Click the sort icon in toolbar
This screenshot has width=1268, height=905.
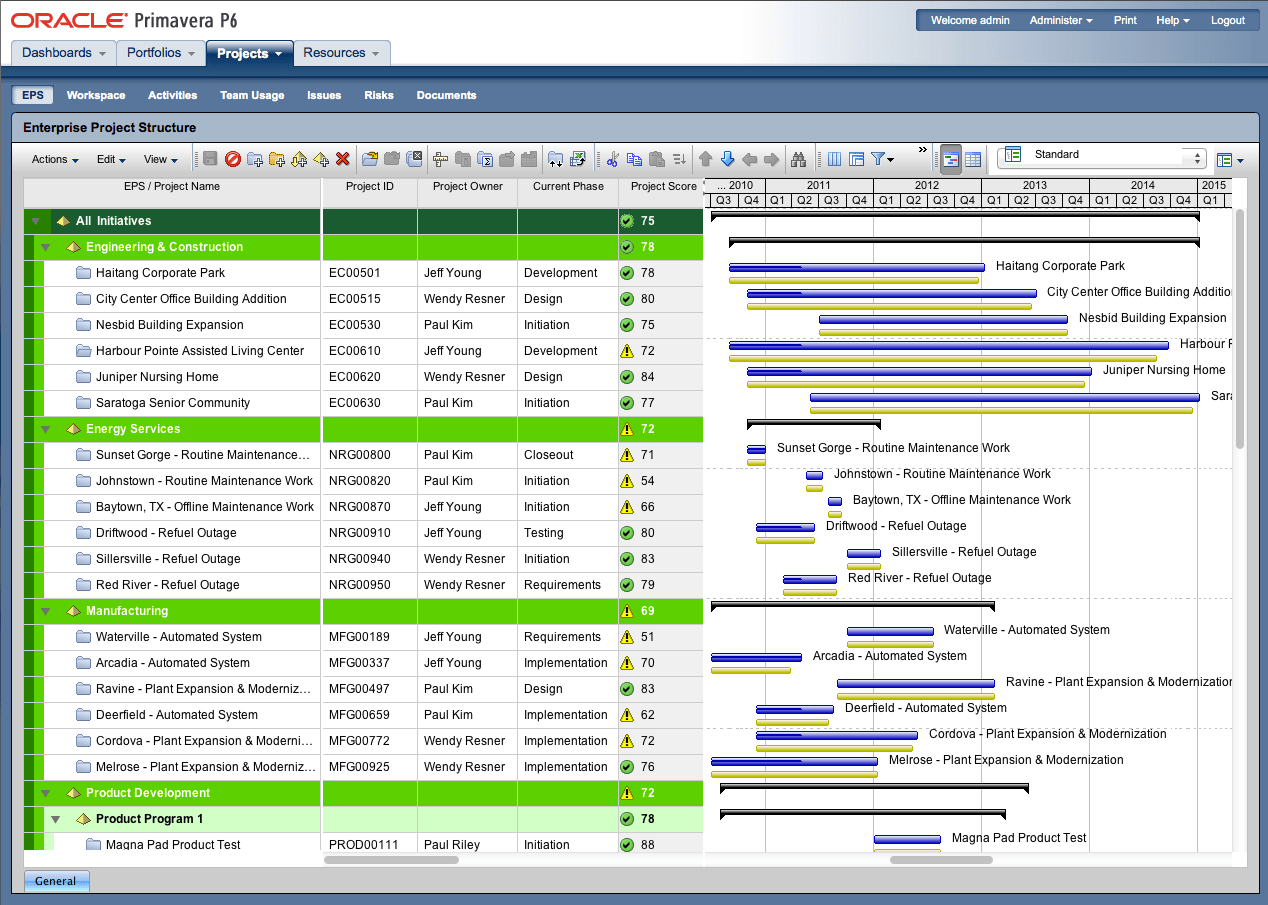click(679, 159)
